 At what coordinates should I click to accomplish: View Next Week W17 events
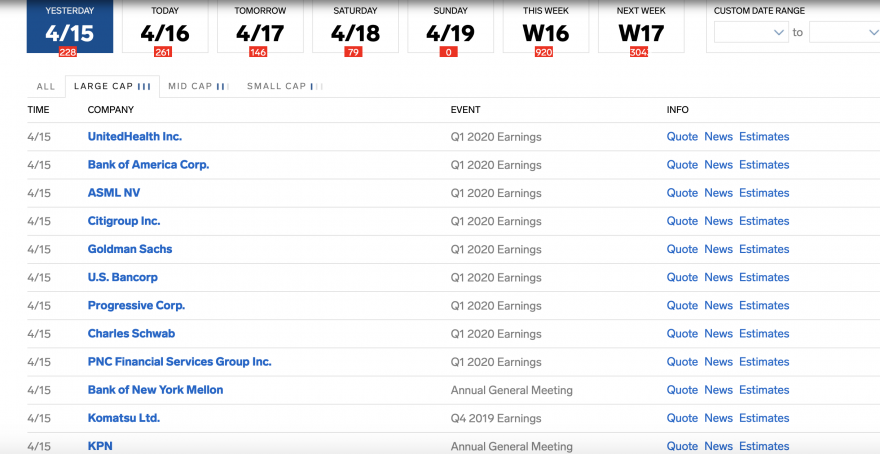(x=640, y=27)
